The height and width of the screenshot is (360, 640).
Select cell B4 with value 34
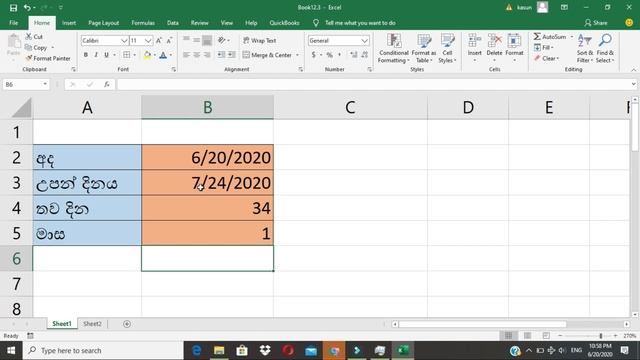coord(207,208)
